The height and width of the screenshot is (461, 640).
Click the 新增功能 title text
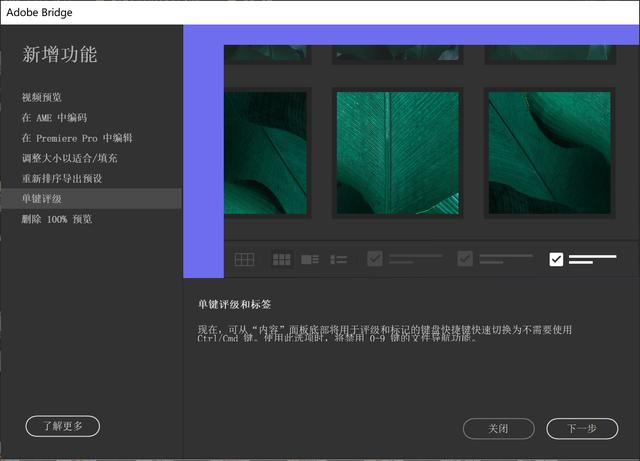[60, 55]
